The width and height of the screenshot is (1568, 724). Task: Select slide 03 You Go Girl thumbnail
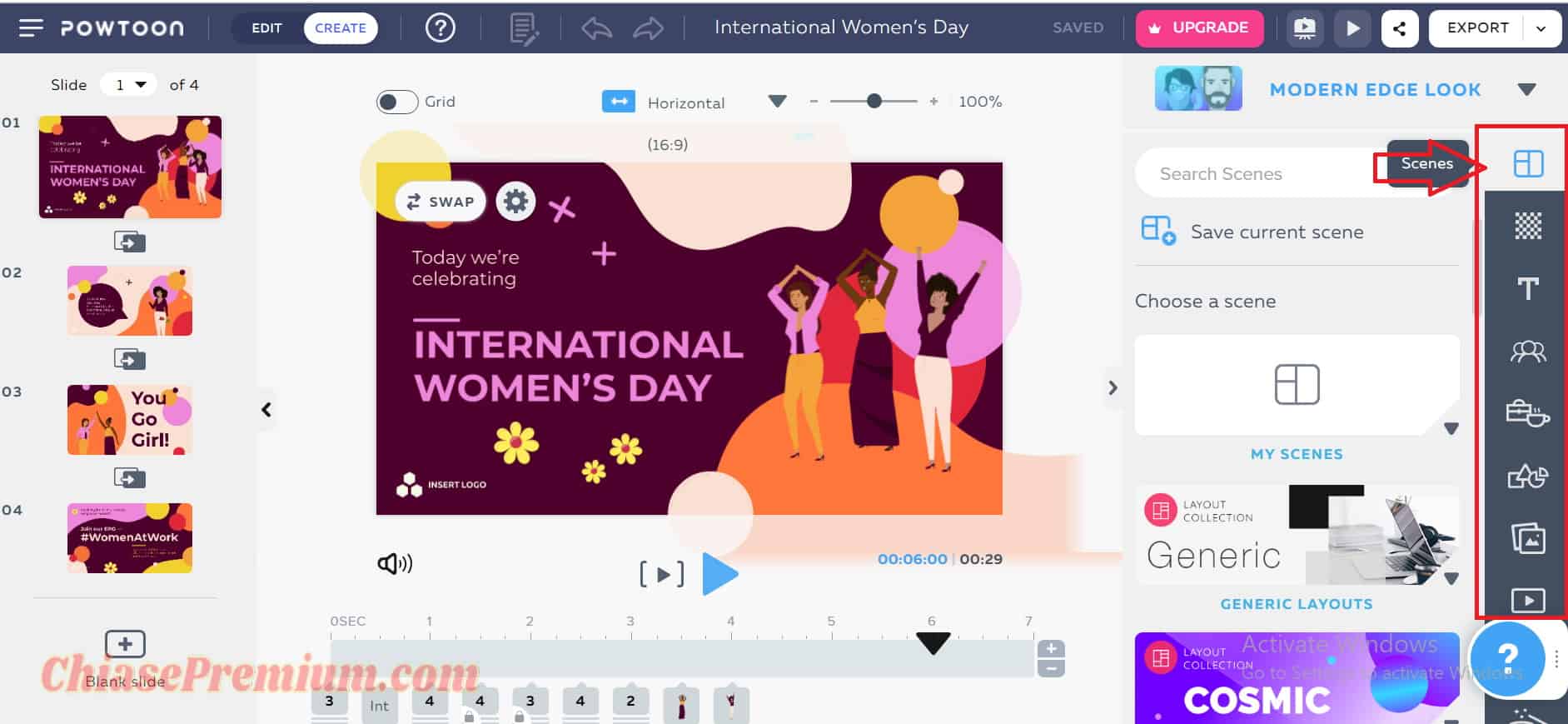point(130,419)
